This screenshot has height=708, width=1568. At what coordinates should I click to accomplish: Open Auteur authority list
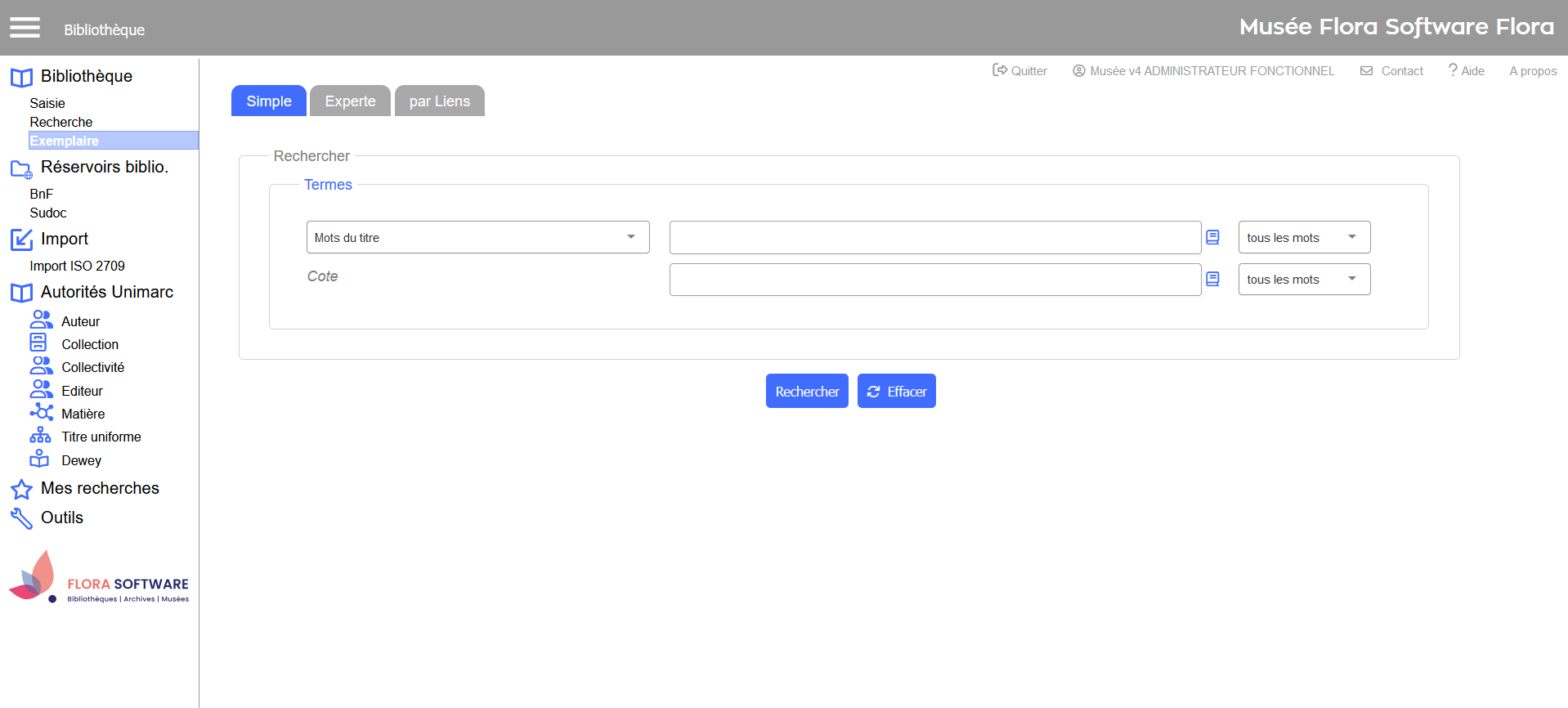click(x=81, y=321)
